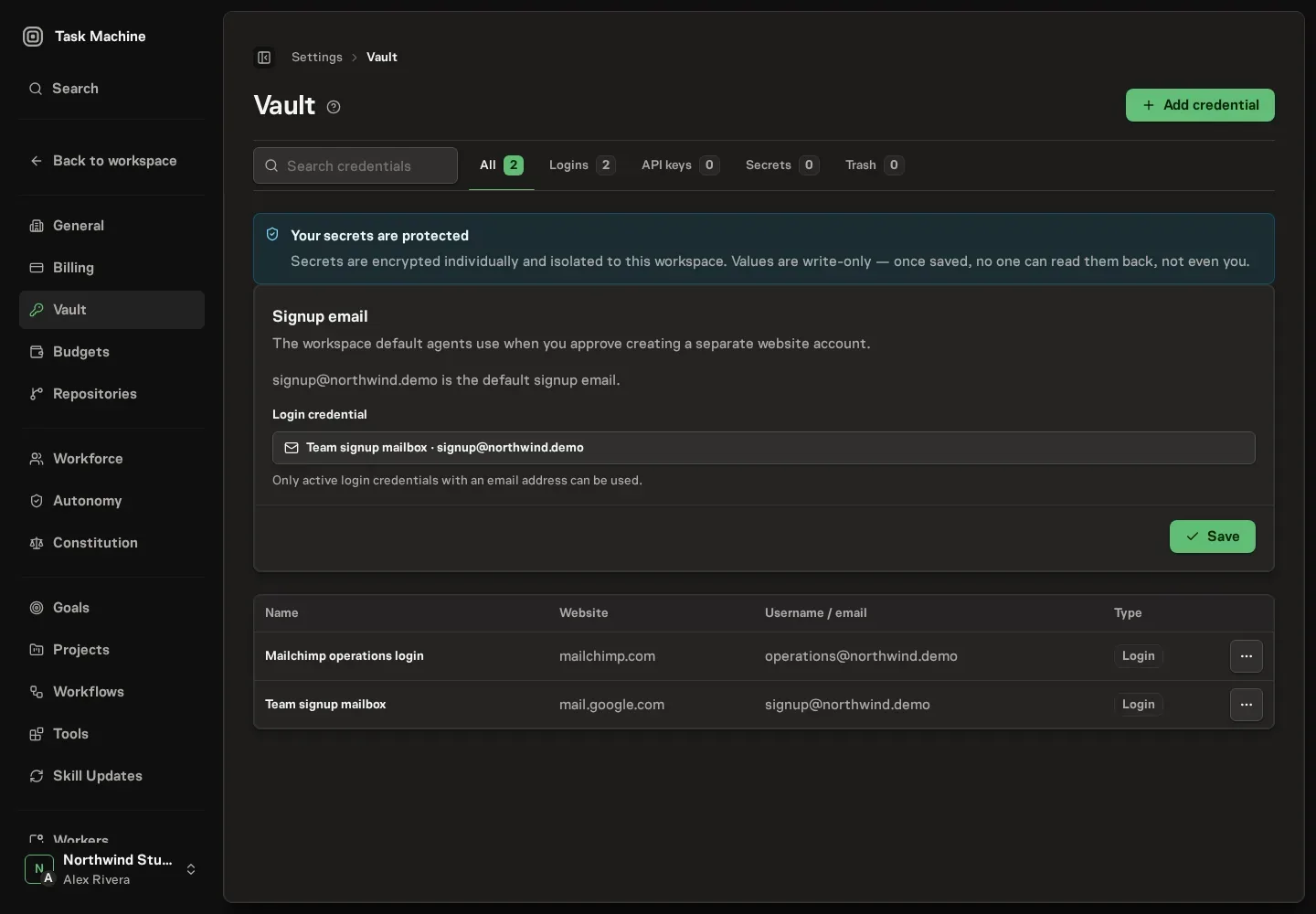This screenshot has height=914, width=1316.
Task: Click the Login type badge for Team signup row
Action: click(1138, 705)
